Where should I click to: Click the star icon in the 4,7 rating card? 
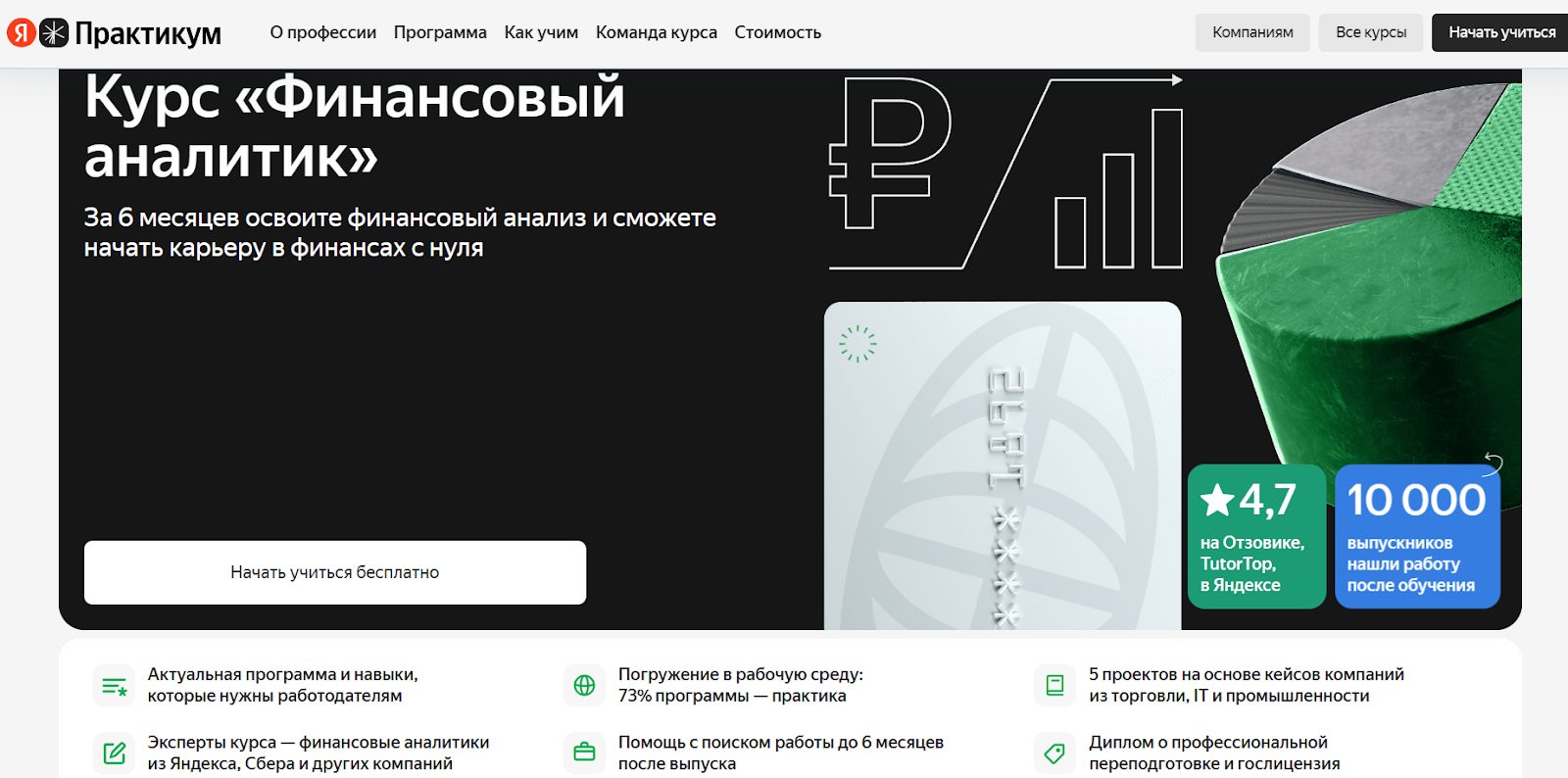[x=1217, y=500]
